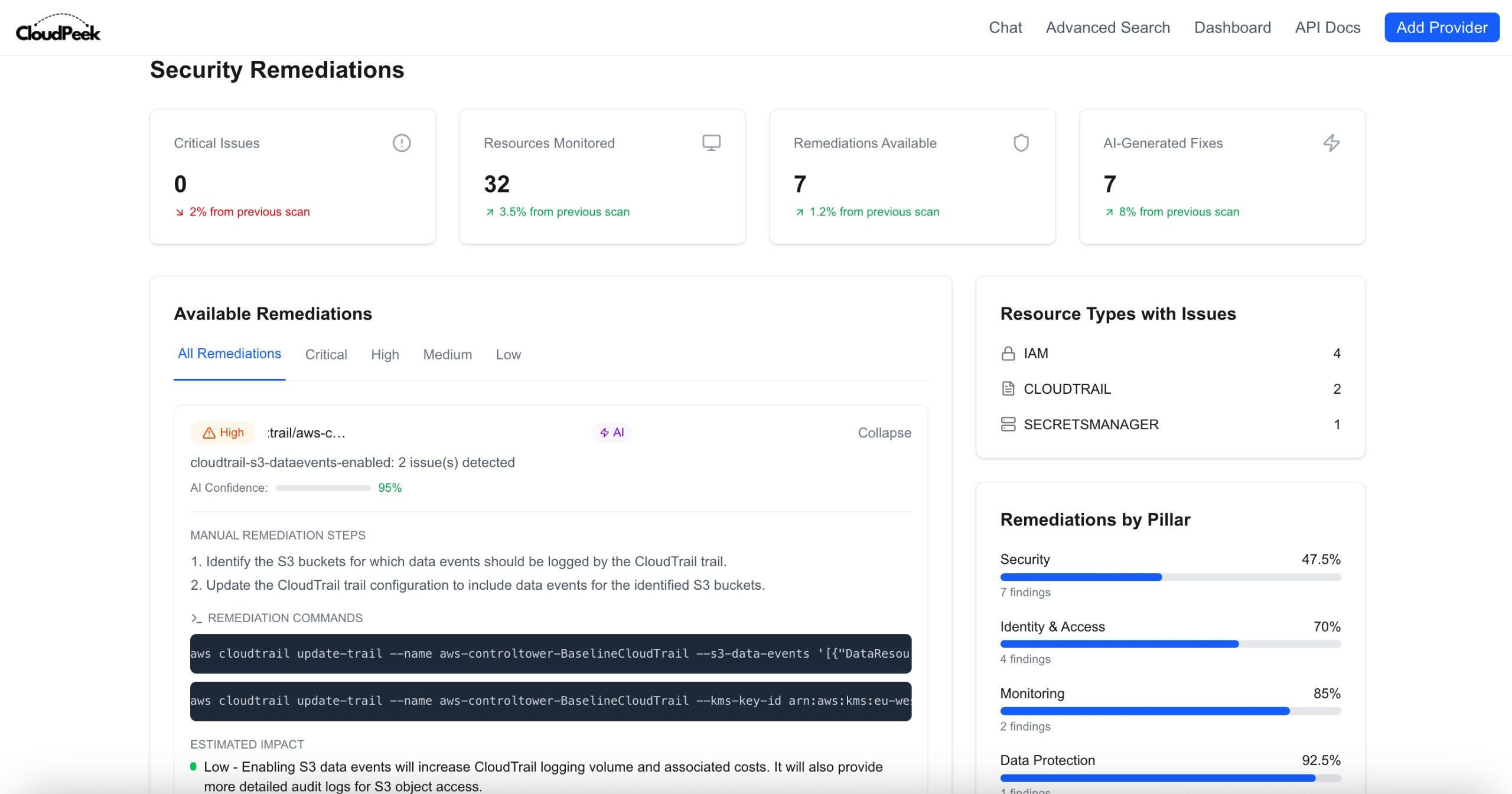This screenshot has width=1512, height=794.
Task: Click the green trend arrow under Resources Monitored
Action: coord(490,213)
